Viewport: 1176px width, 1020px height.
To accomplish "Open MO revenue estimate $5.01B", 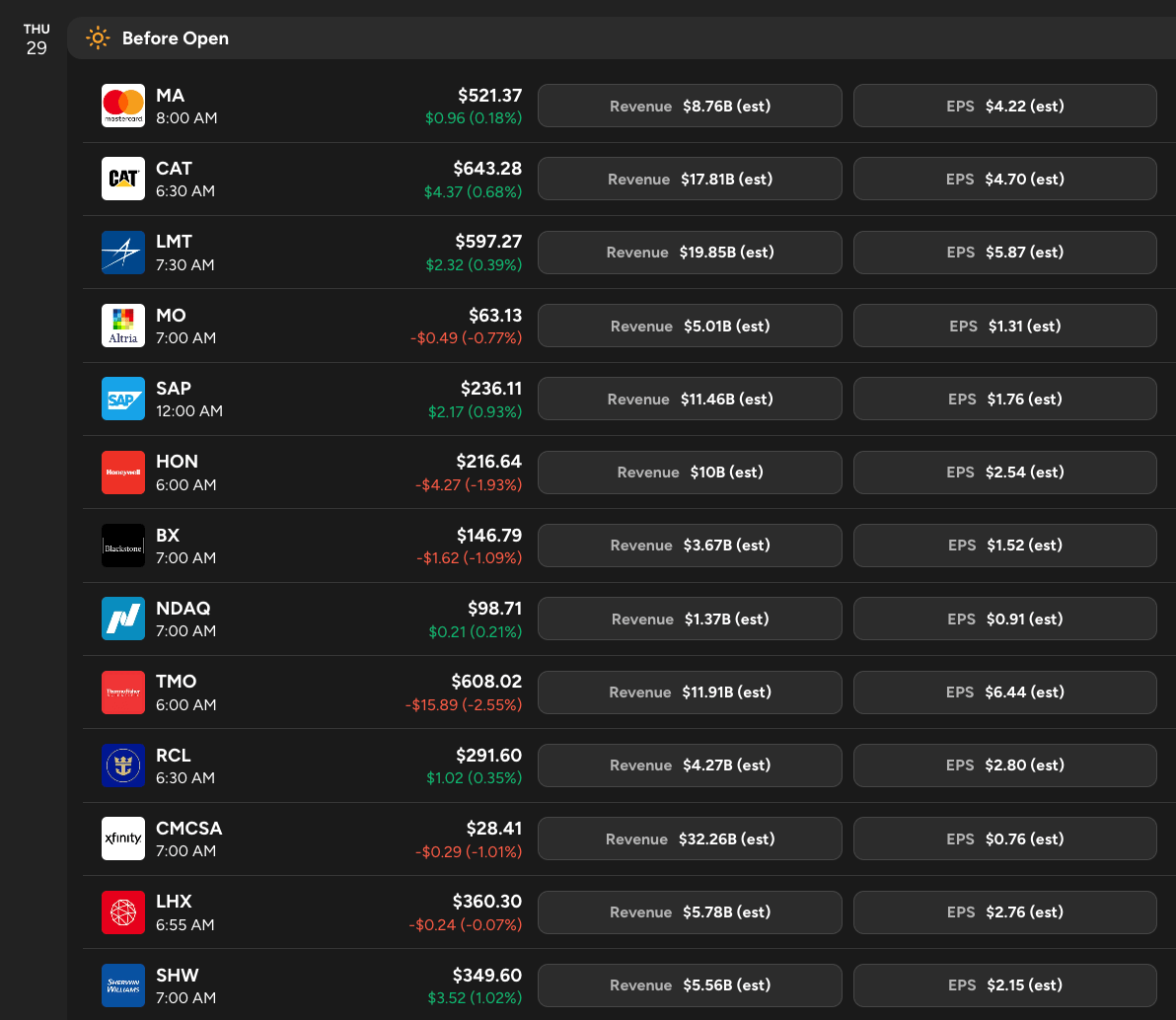I will (690, 326).
